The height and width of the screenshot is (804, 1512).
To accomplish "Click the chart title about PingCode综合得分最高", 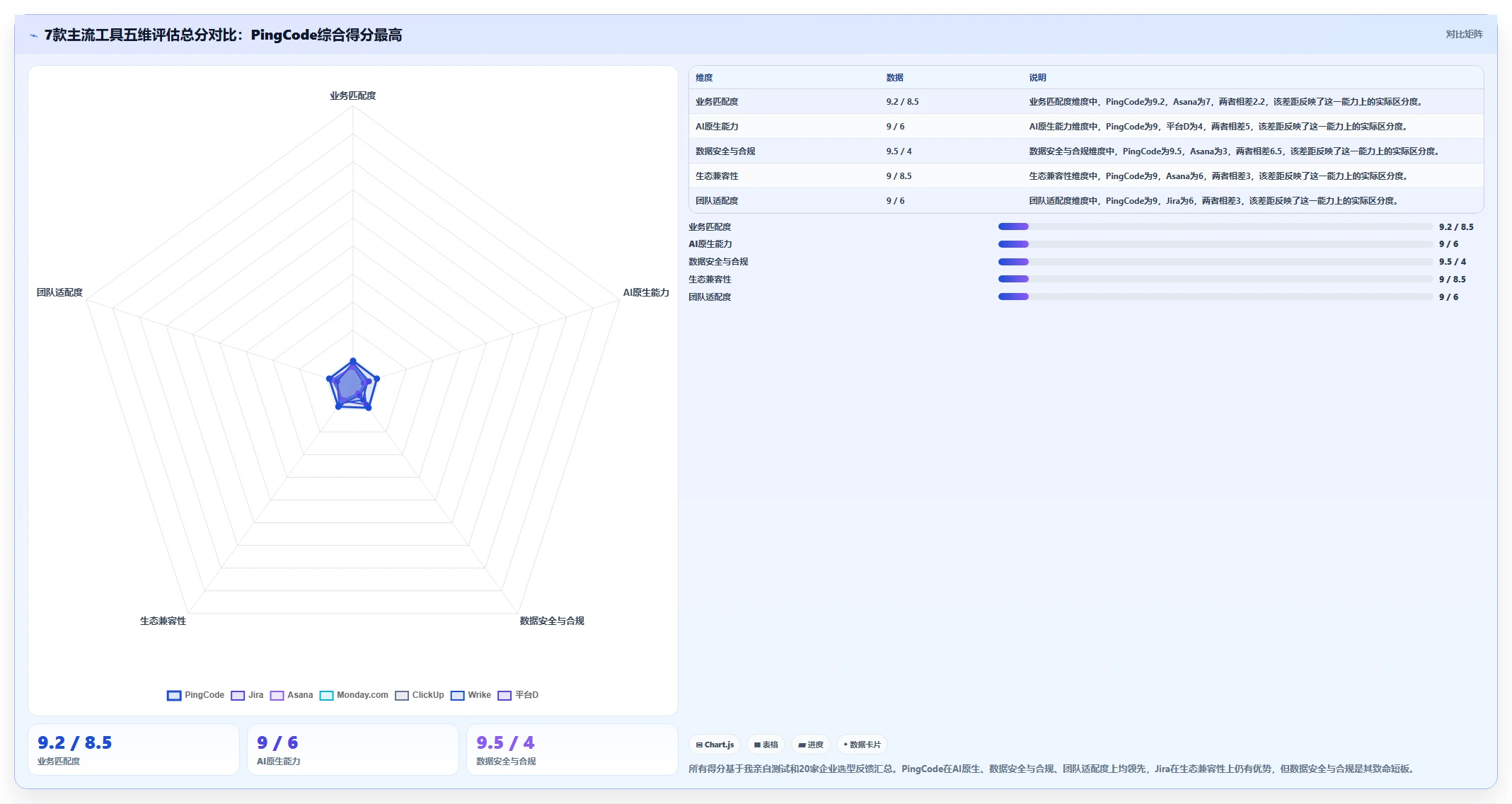I will [223, 35].
